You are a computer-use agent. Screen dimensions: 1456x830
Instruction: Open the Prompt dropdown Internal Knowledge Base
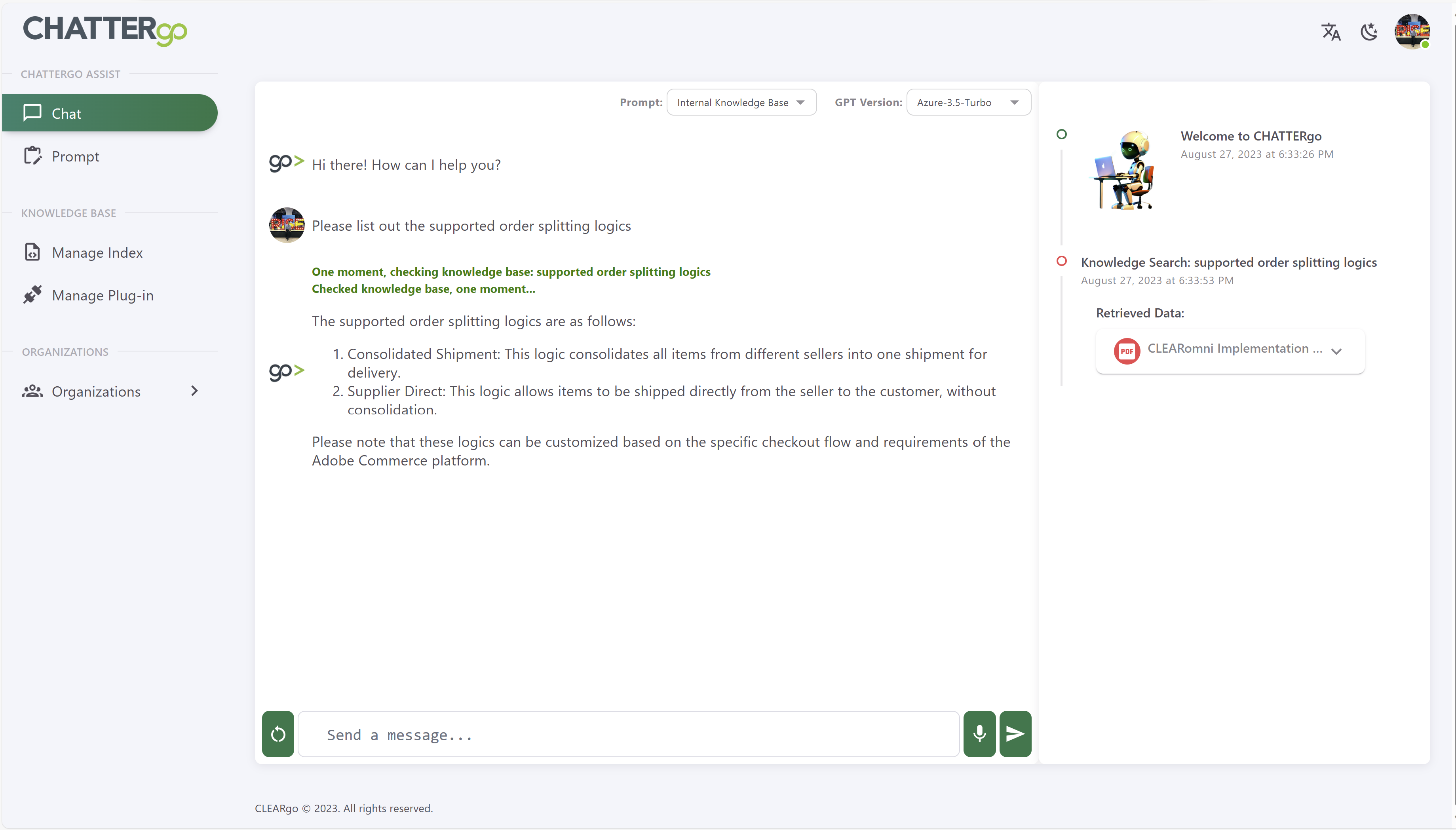(741, 103)
